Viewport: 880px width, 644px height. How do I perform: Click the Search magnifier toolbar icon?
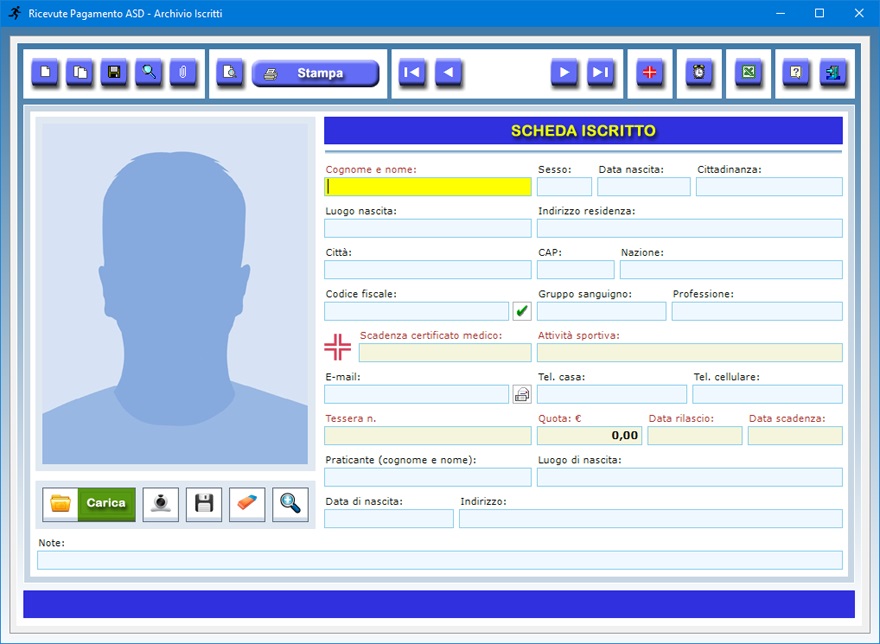coord(149,72)
